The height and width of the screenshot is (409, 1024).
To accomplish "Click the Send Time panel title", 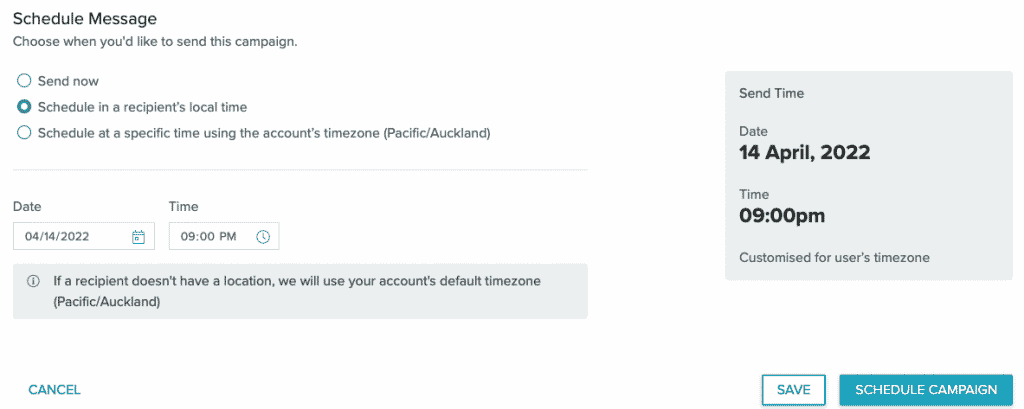I will coord(772,94).
